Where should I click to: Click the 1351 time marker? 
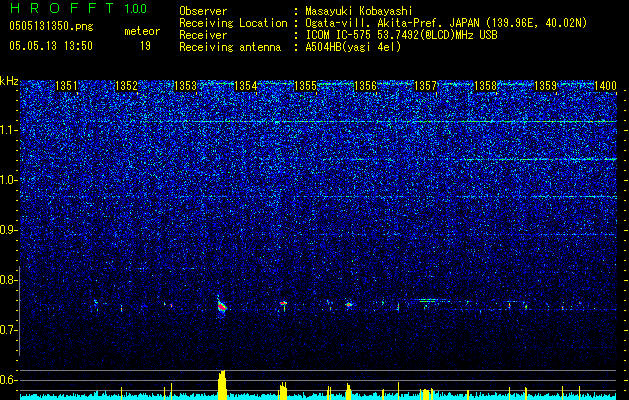pyautogui.click(x=66, y=86)
